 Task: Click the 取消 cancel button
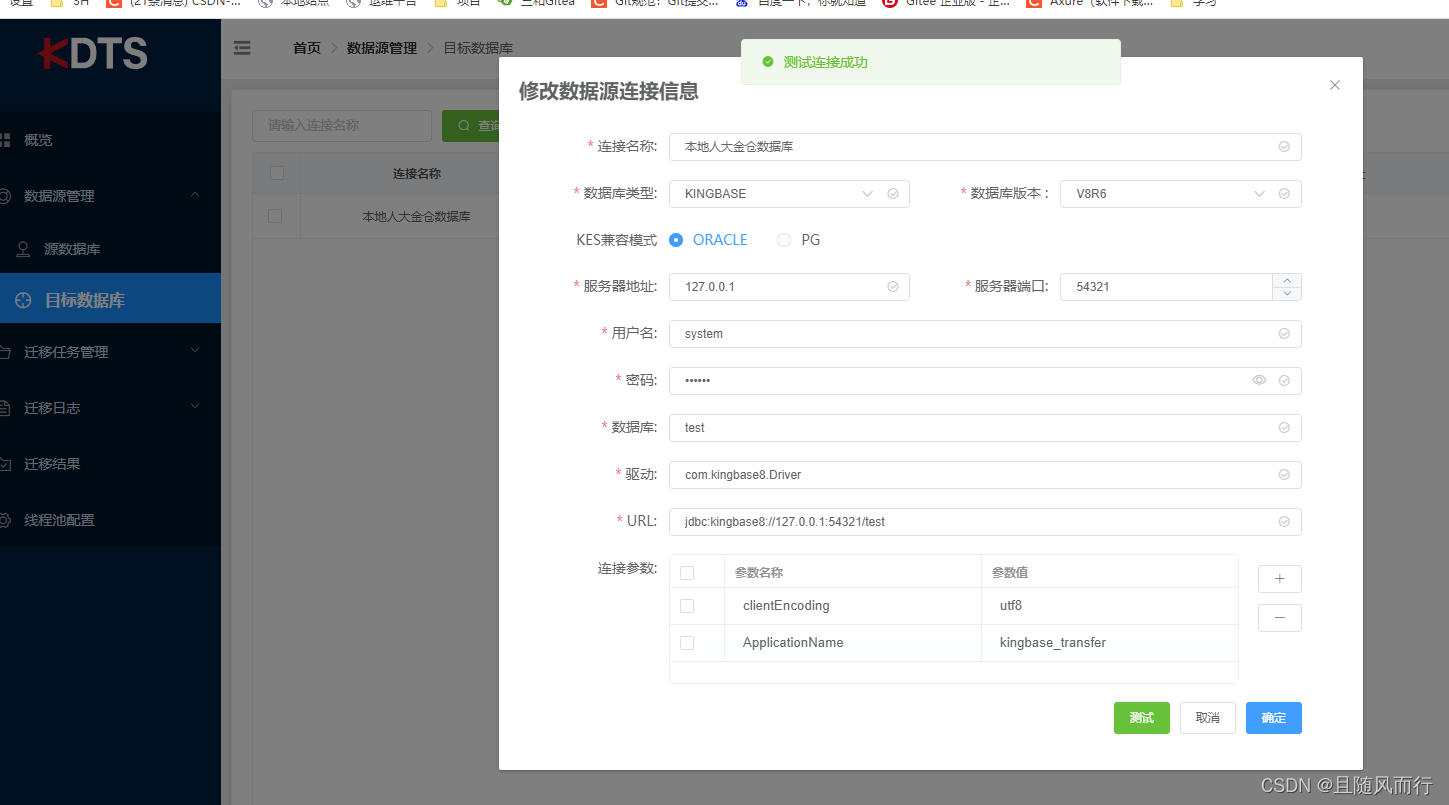1208,718
